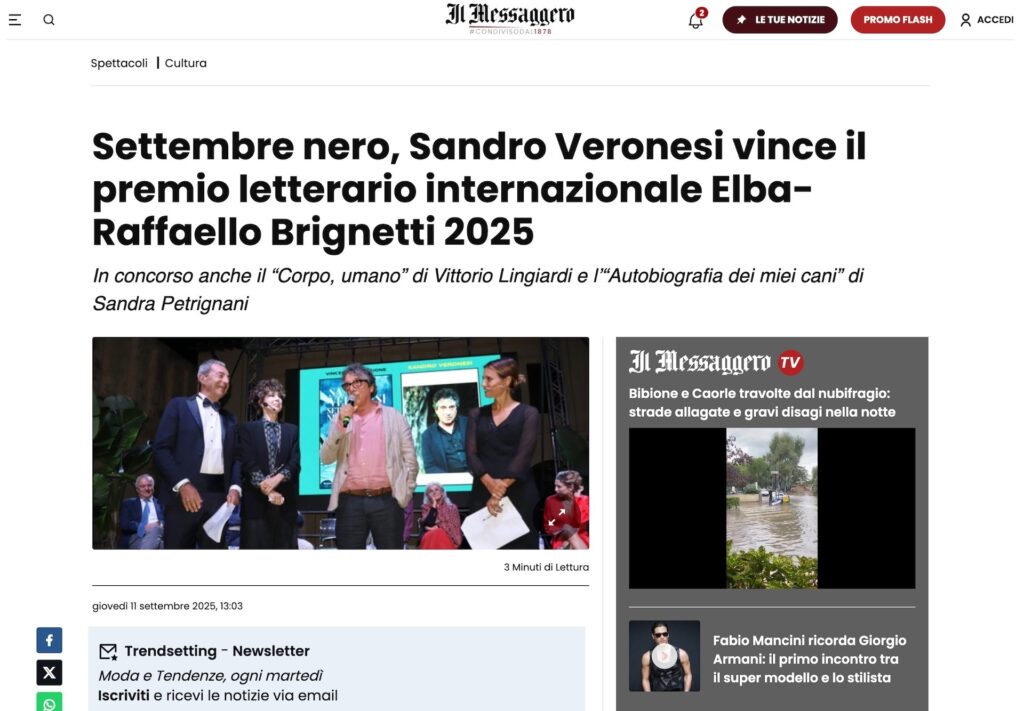Viewport: 1024px width, 711px height.
Task: Go to Spettacoli section
Action: [119, 63]
